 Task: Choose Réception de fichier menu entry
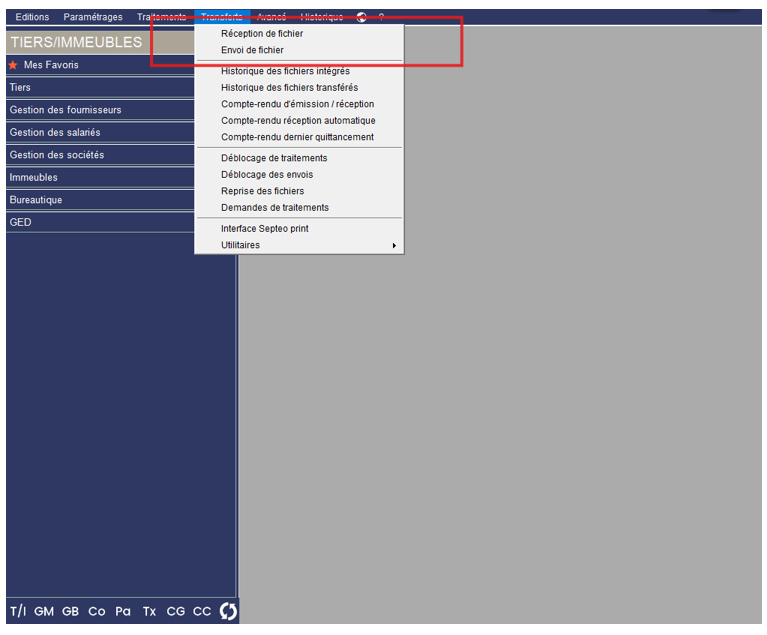262,34
